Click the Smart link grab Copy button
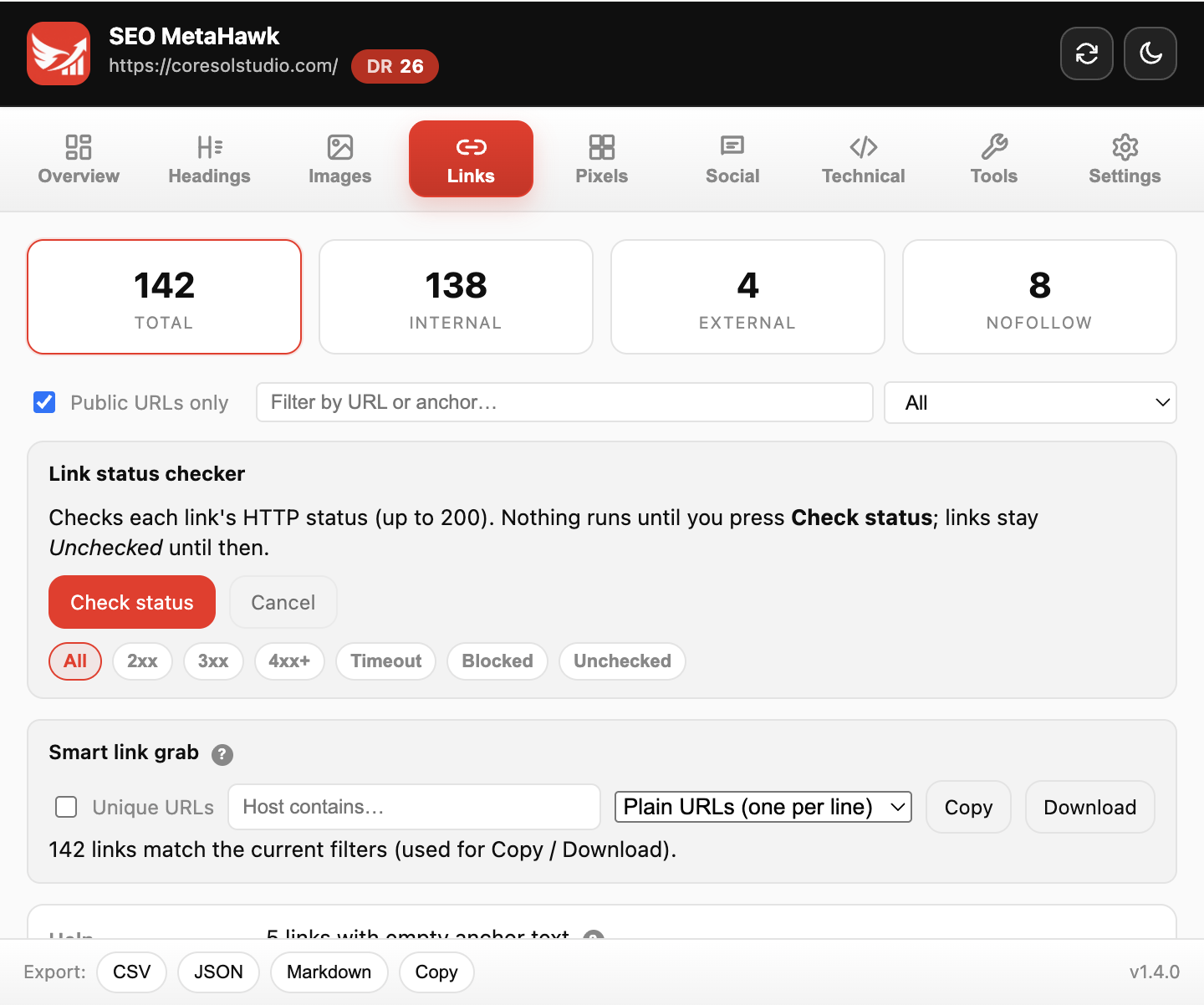1204x1005 pixels. pyautogui.click(x=968, y=807)
